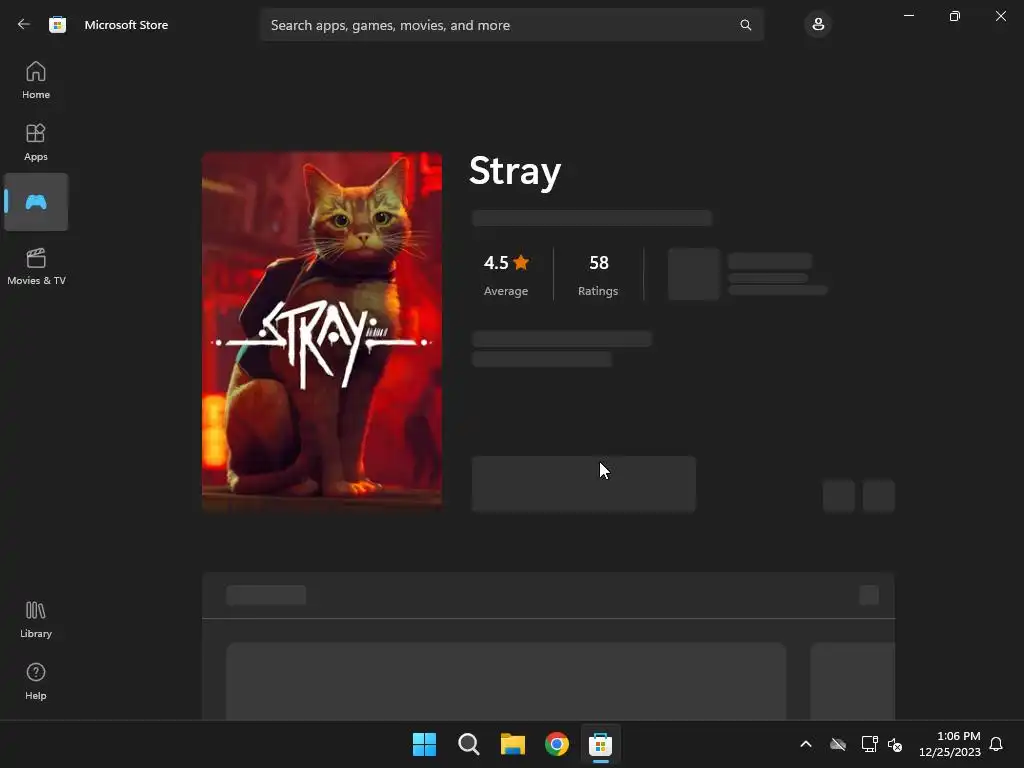Viewport: 1024px width, 768px height.
Task: Click the Stray cover art image
Action: pos(322,331)
